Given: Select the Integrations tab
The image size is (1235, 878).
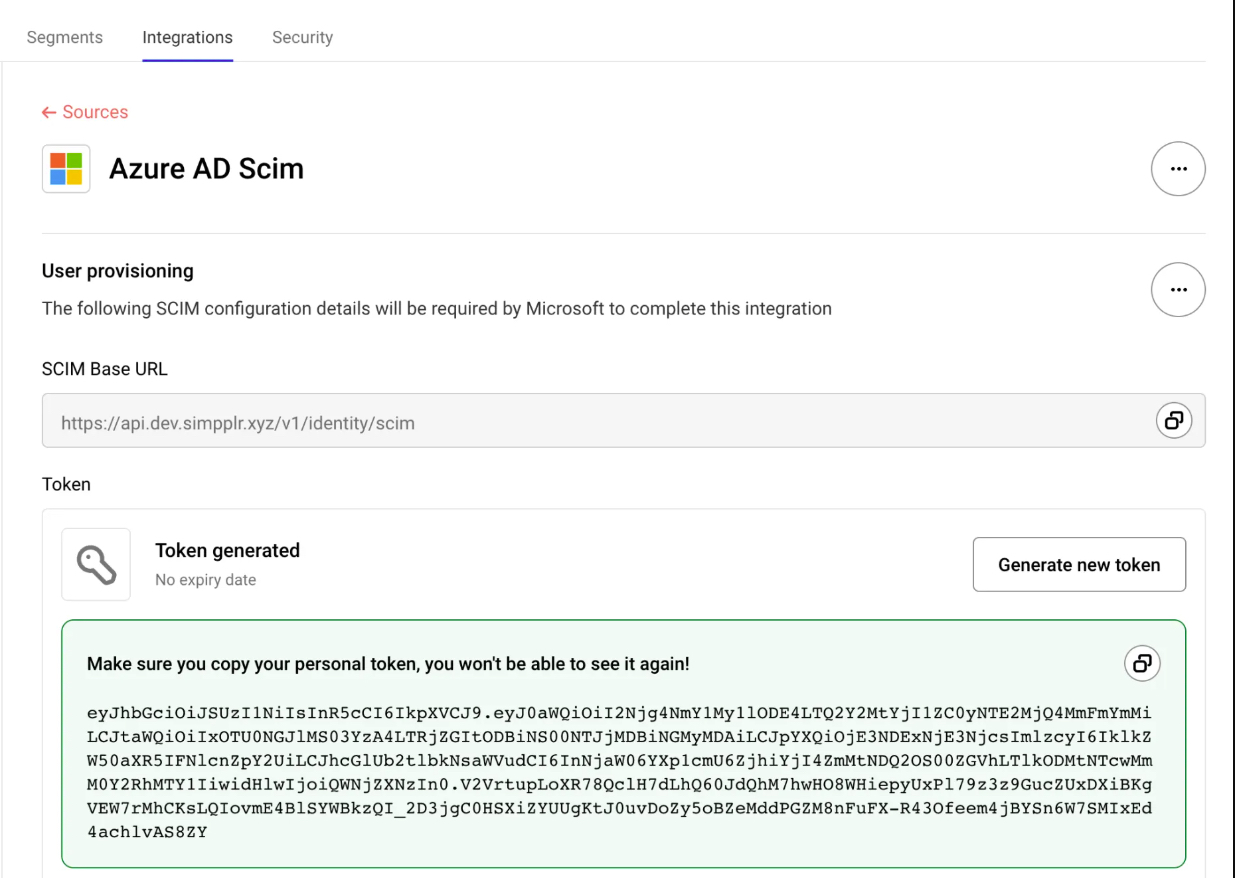Looking at the screenshot, I should [x=187, y=37].
